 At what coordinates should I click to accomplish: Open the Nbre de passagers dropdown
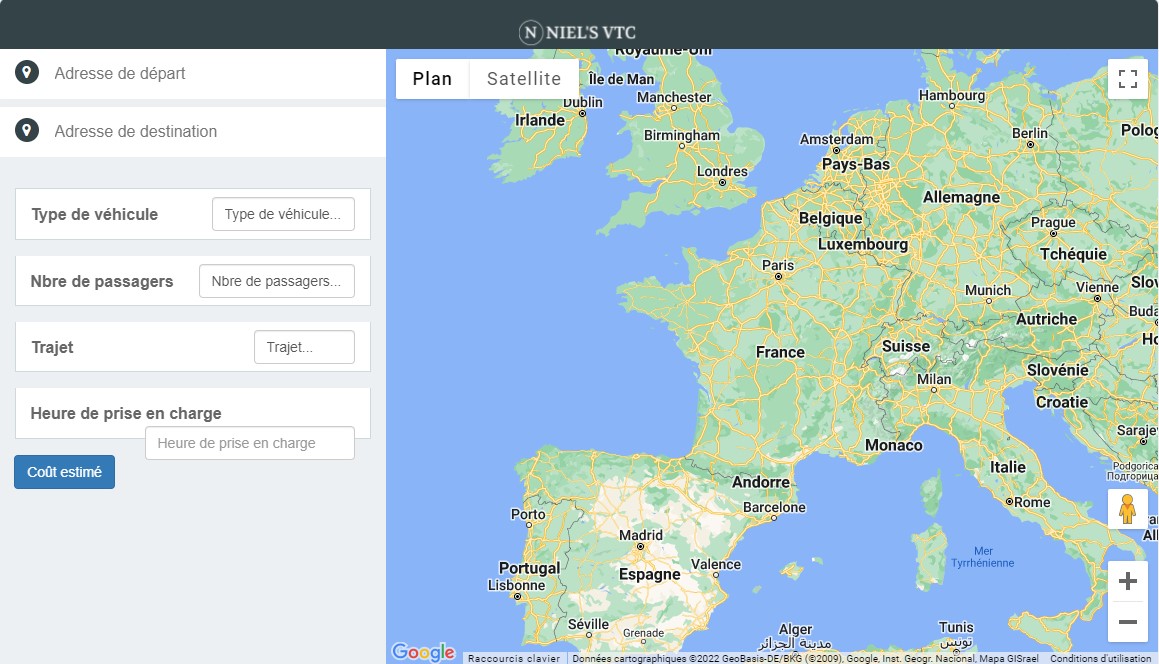coord(276,280)
